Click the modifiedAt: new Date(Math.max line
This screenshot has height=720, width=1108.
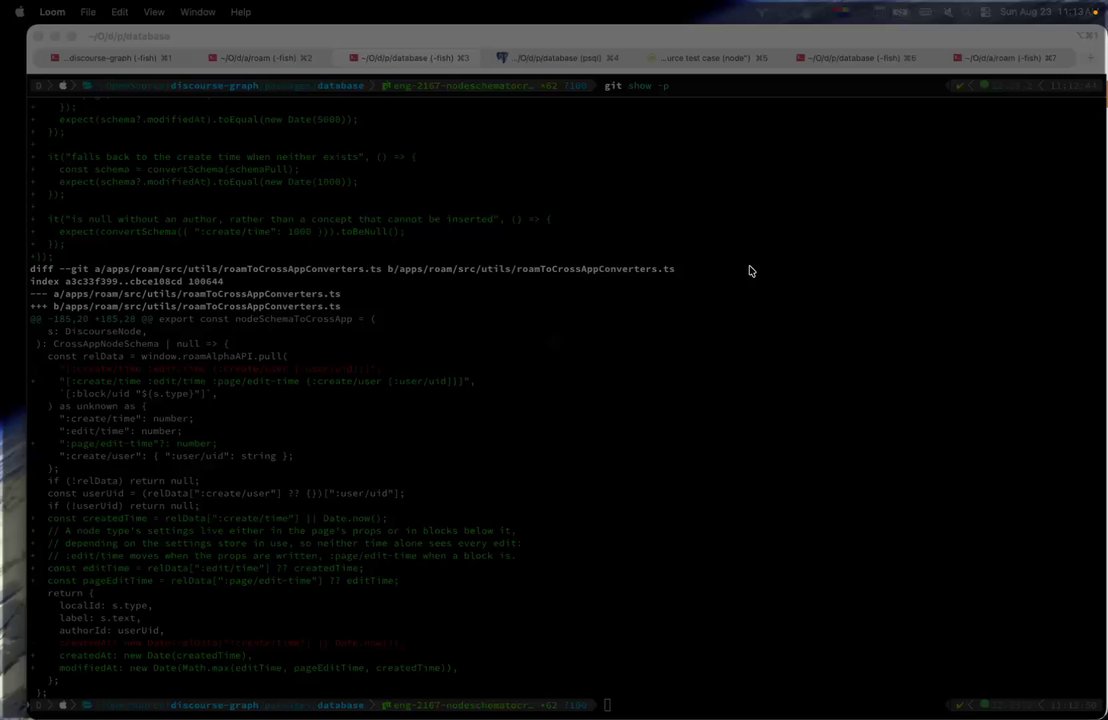(259, 668)
